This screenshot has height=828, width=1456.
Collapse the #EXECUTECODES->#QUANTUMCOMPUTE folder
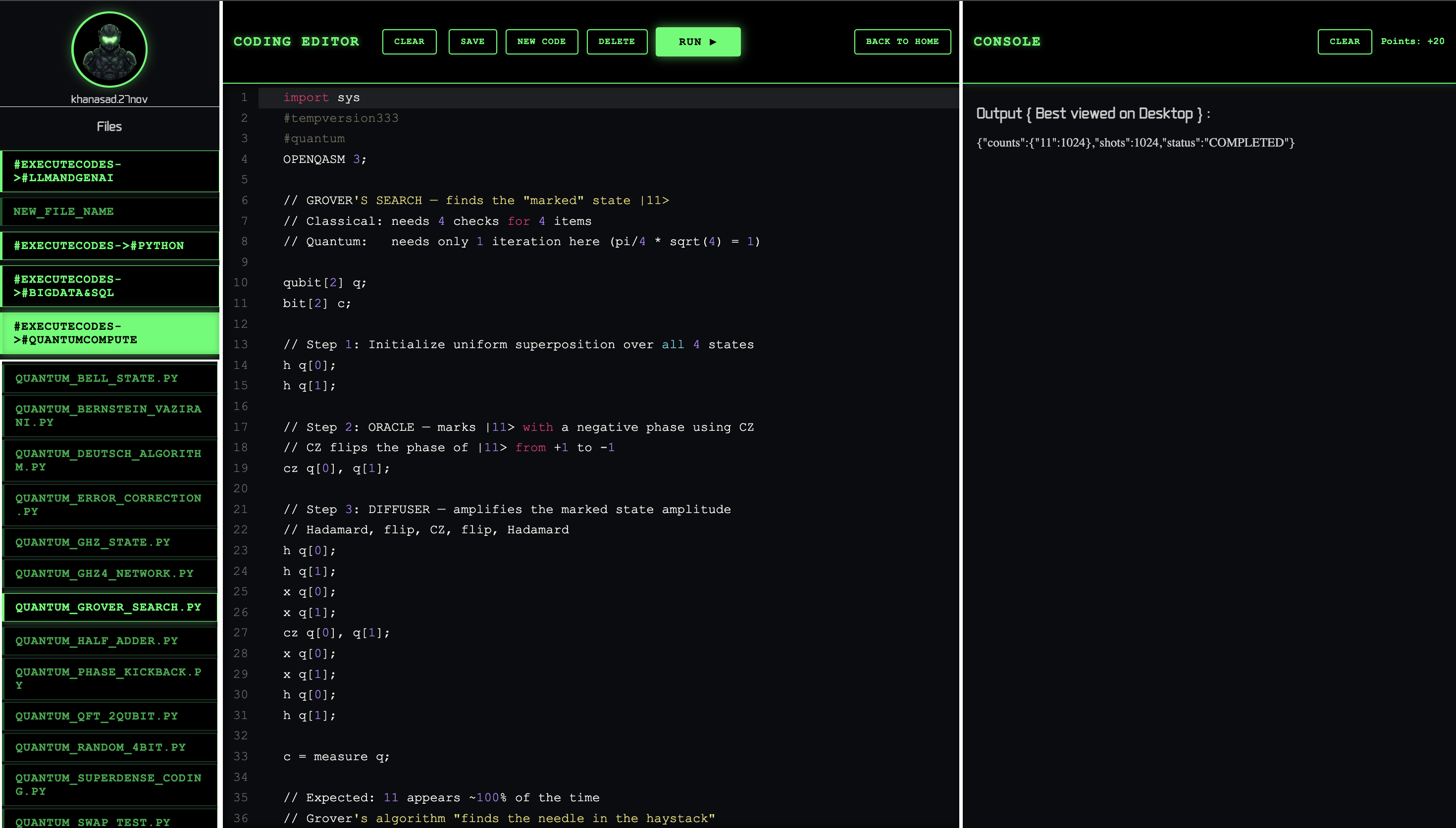(110, 333)
